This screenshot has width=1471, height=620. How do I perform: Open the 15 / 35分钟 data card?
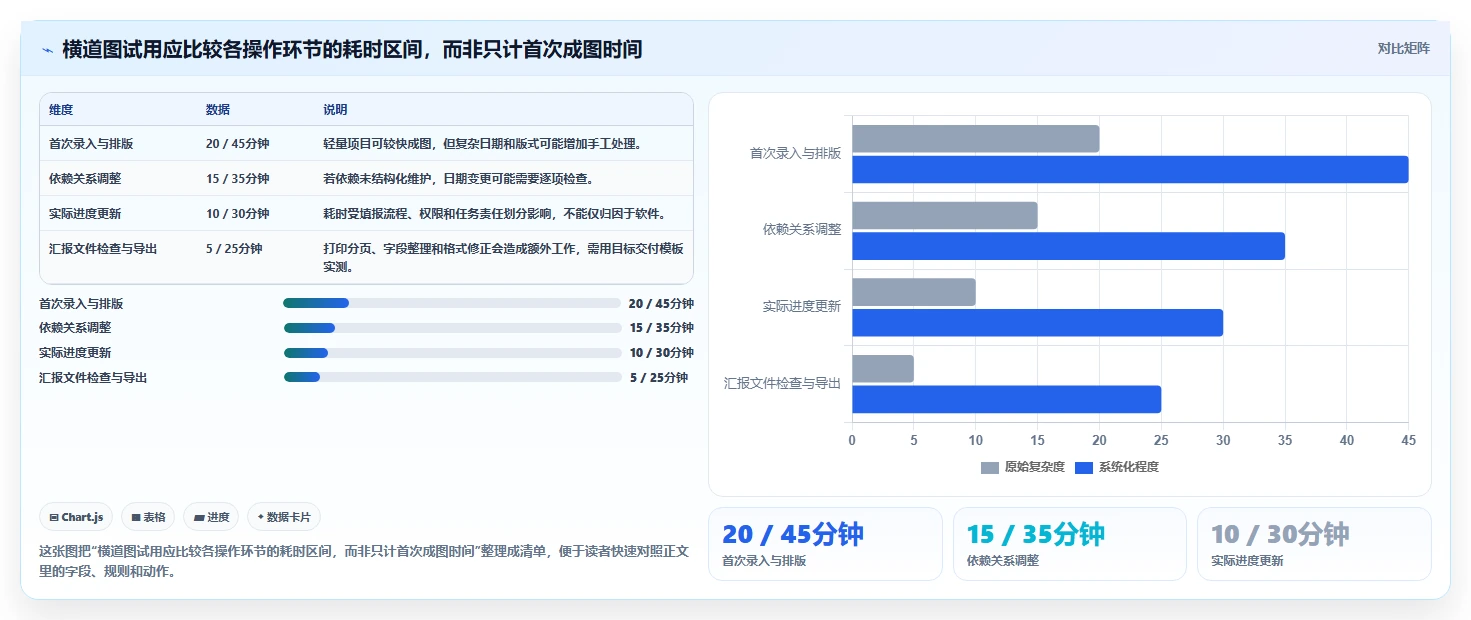pos(1070,544)
